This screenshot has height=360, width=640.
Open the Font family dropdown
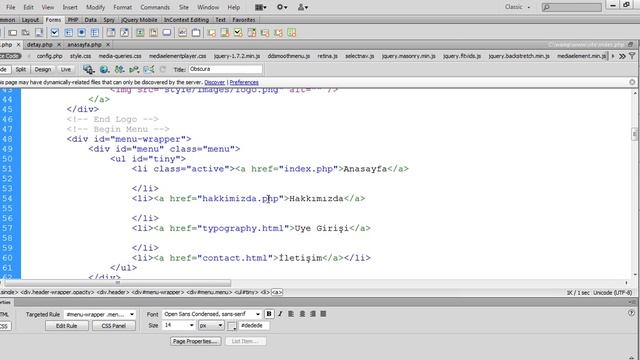click(258, 314)
